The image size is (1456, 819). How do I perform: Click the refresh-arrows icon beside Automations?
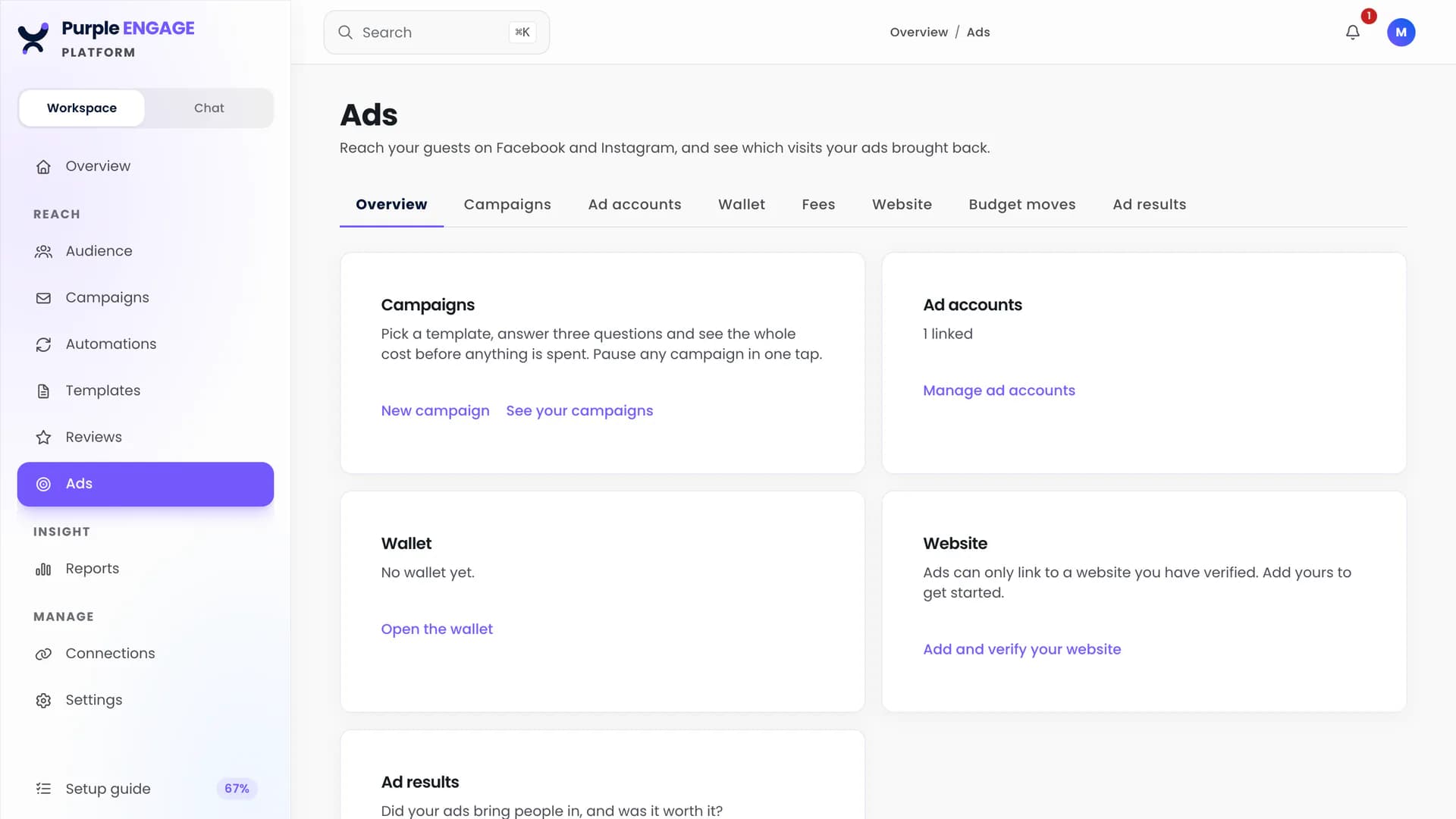click(x=43, y=344)
